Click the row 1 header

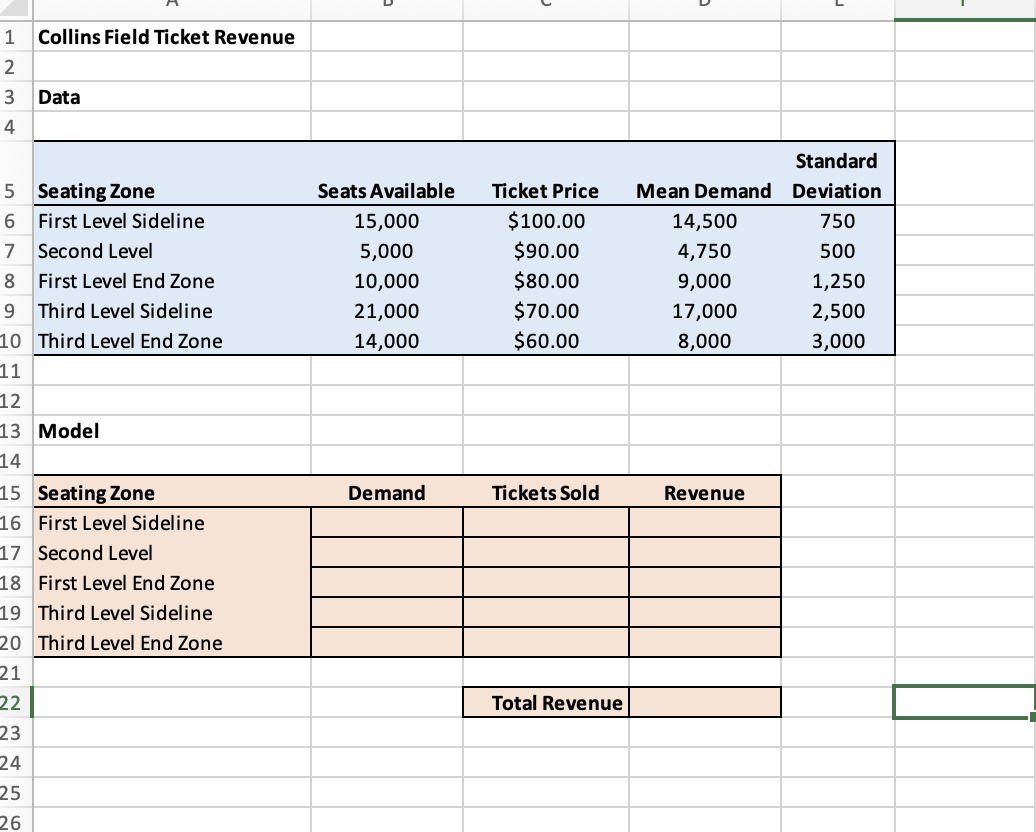(x=16, y=37)
